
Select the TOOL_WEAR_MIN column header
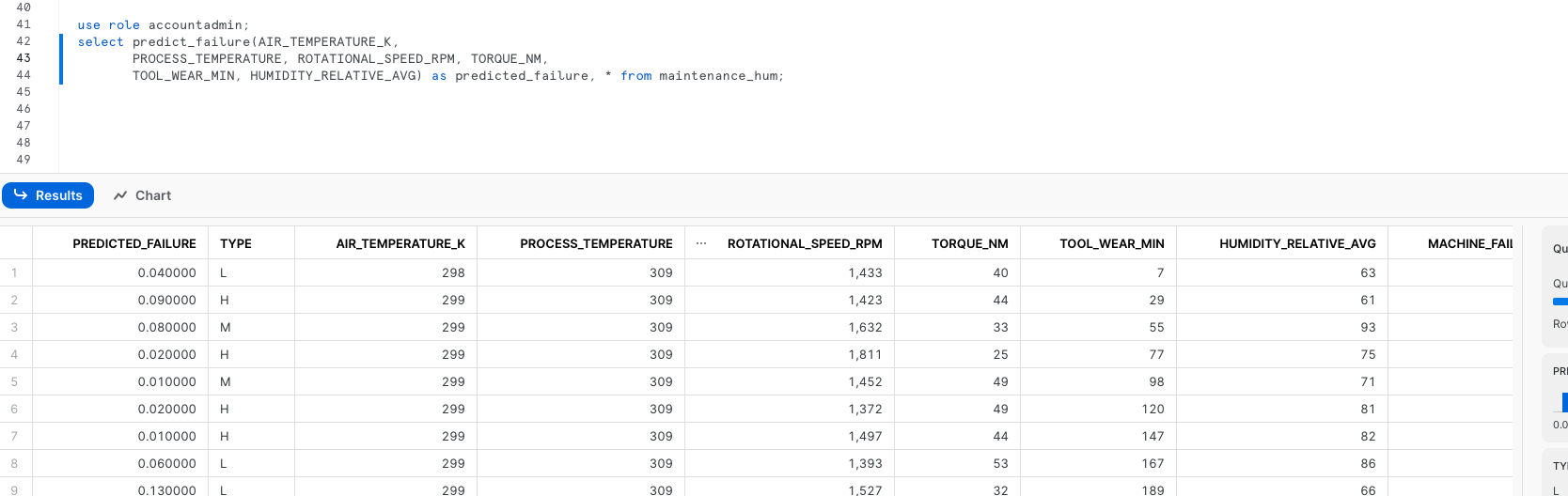tap(1111, 243)
